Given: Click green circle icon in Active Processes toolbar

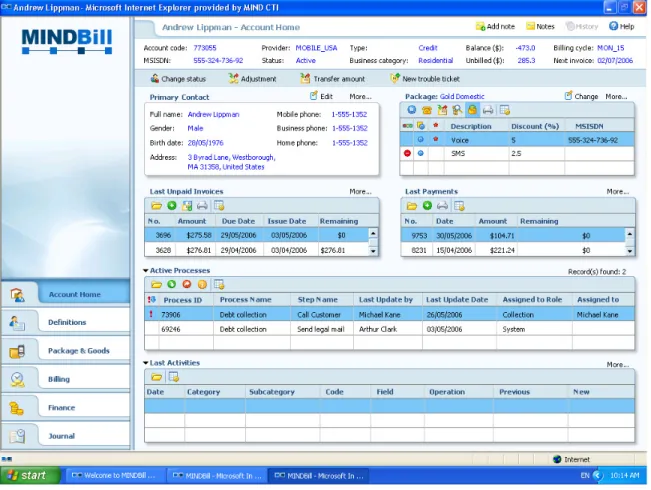Looking at the screenshot, I should click(171, 284).
